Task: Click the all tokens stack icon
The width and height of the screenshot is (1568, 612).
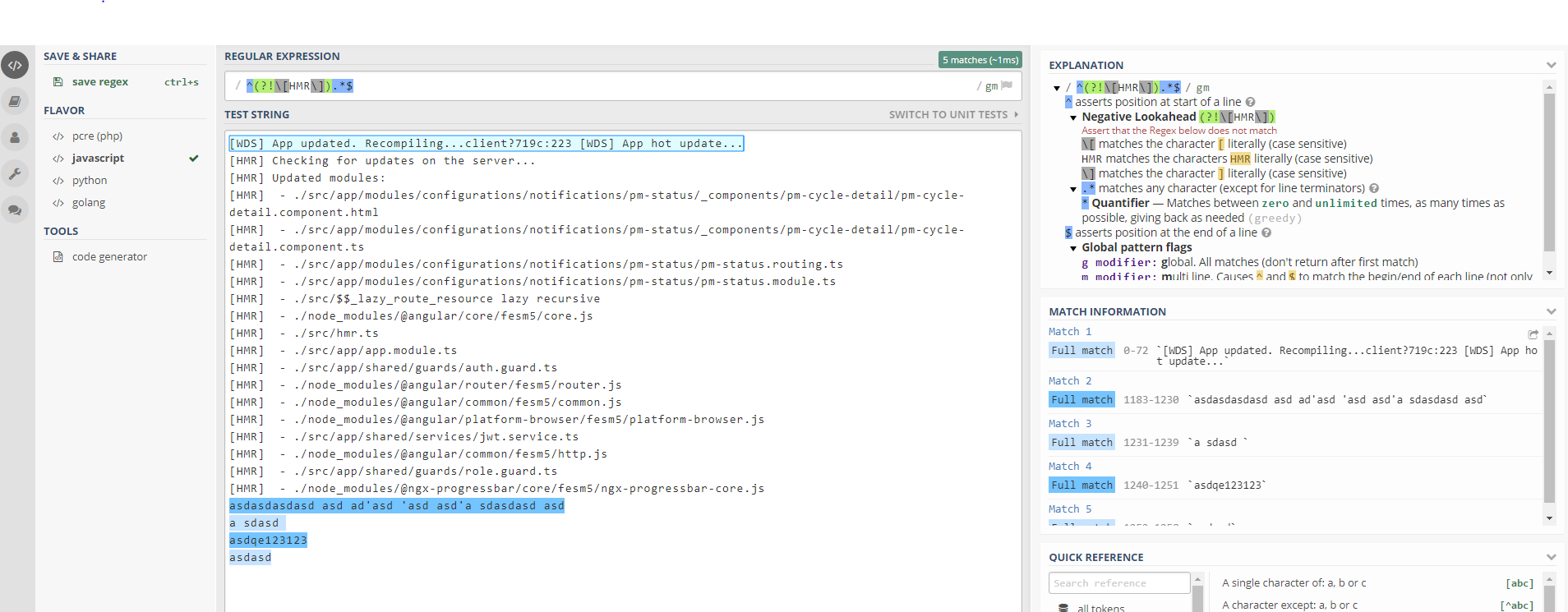Action: [x=1063, y=609]
